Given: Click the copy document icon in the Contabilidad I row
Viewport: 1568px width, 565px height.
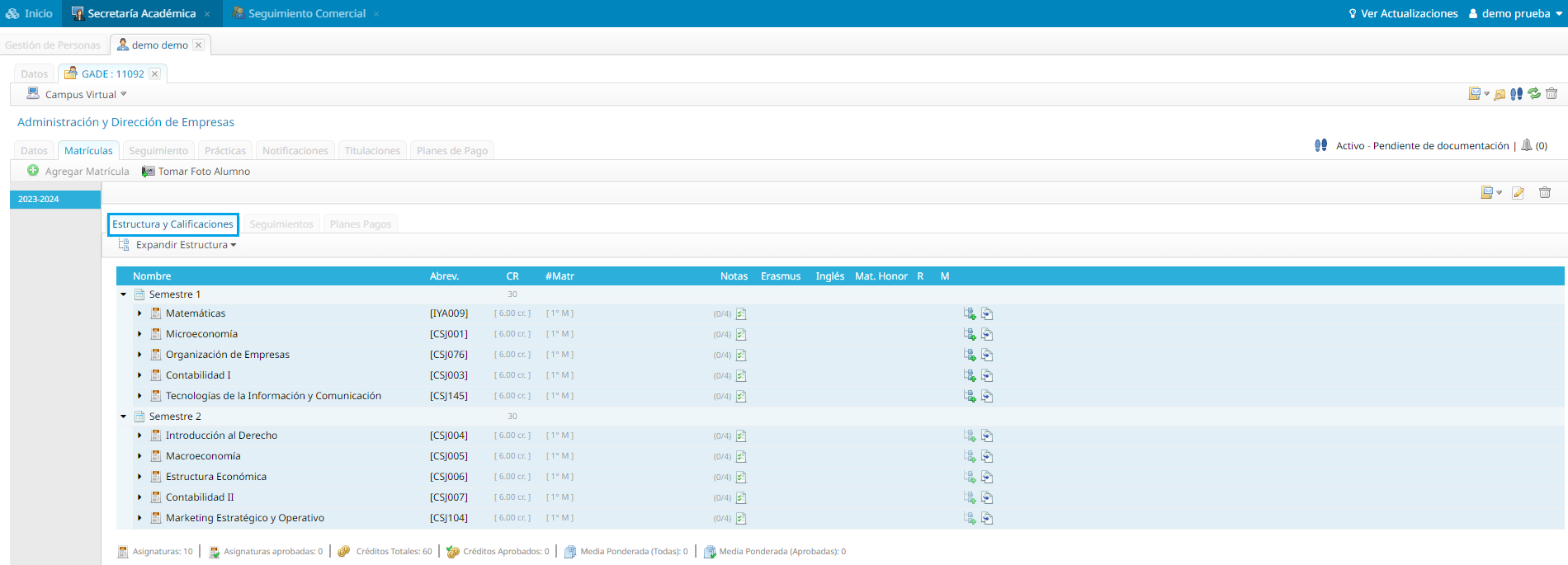Looking at the screenshot, I should 987,375.
